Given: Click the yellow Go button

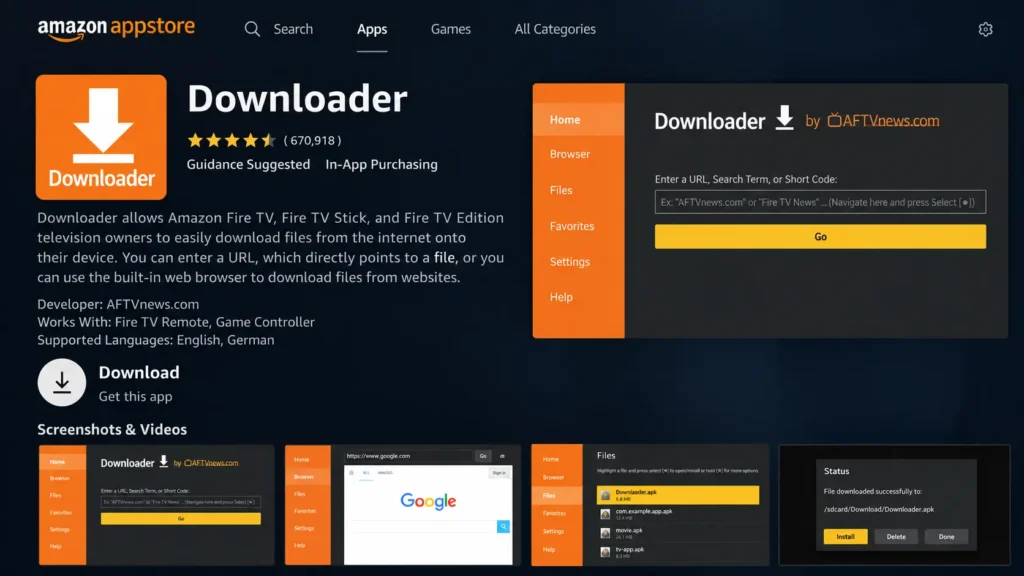Looking at the screenshot, I should coord(820,236).
